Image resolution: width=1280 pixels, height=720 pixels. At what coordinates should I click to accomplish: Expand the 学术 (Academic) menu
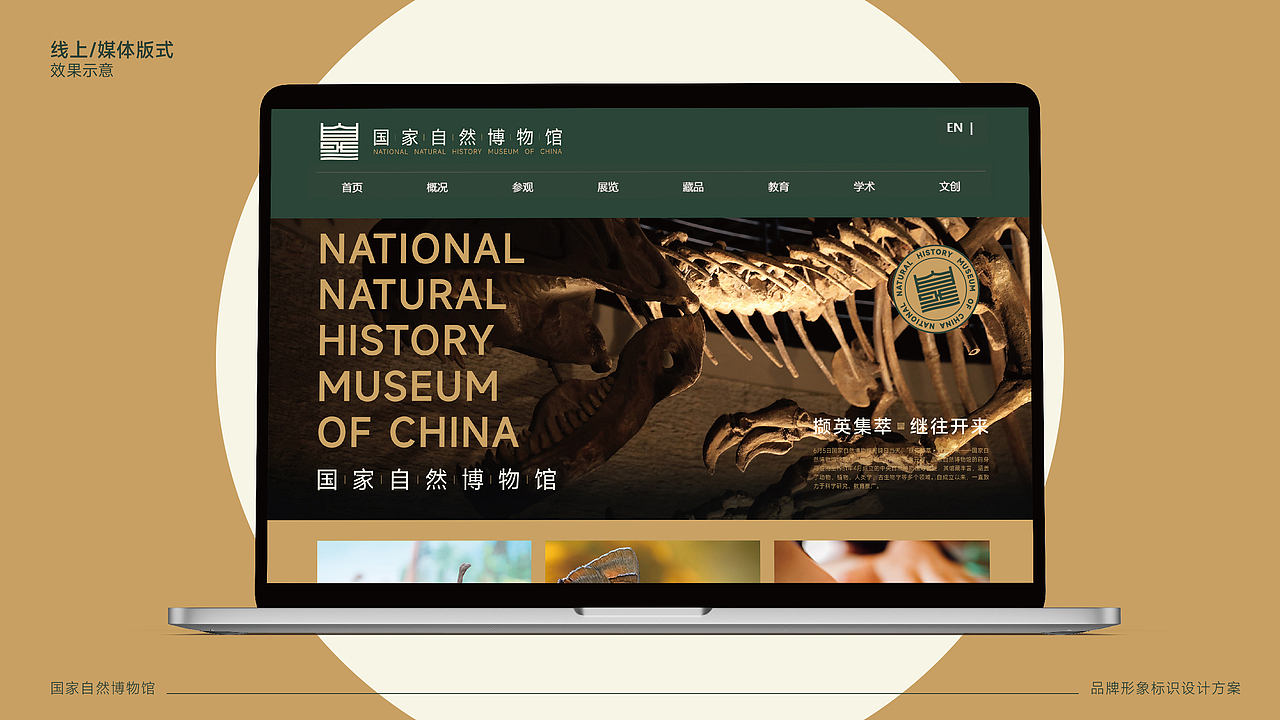click(x=864, y=187)
